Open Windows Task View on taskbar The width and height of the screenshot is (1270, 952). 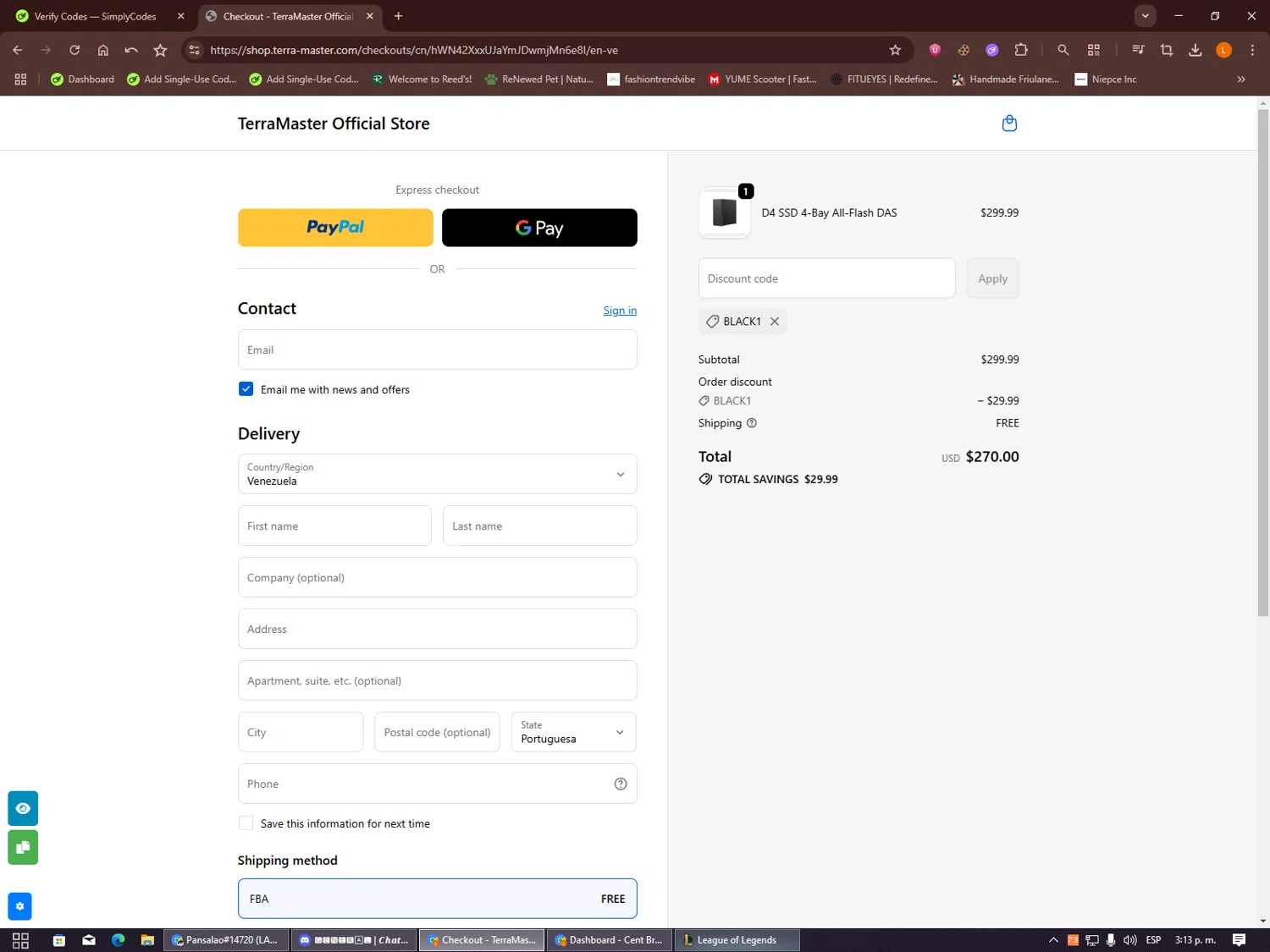(x=21, y=940)
